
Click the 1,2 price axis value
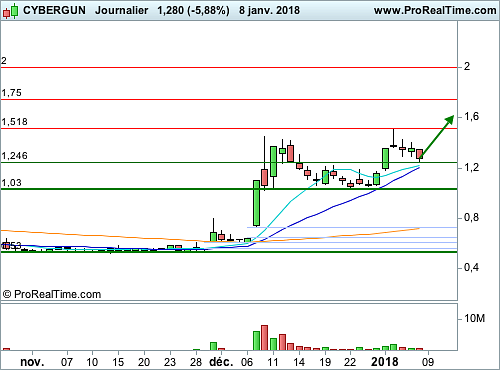click(471, 167)
